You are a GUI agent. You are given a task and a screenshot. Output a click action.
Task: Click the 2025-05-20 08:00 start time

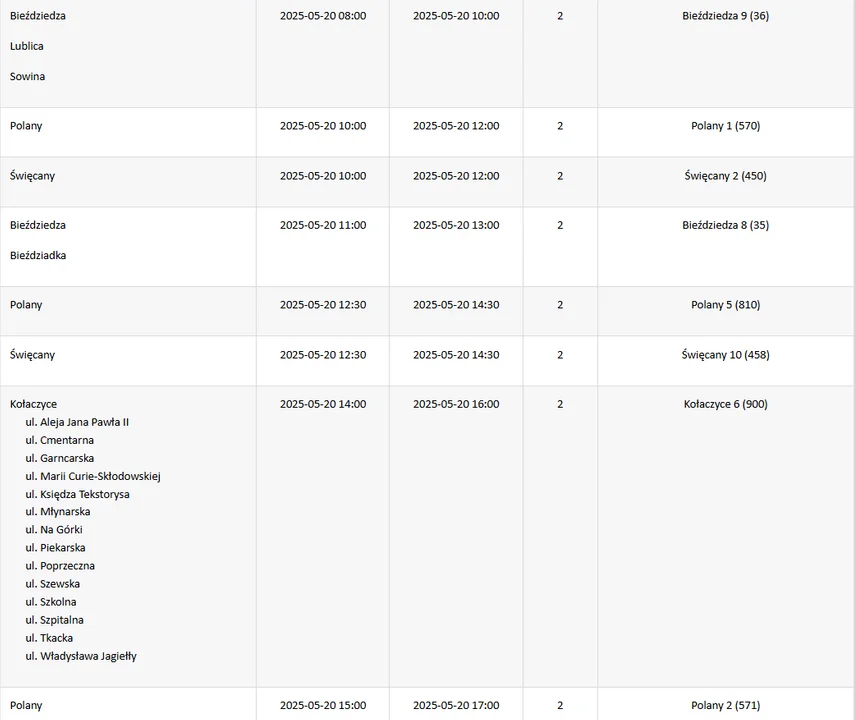pos(323,16)
